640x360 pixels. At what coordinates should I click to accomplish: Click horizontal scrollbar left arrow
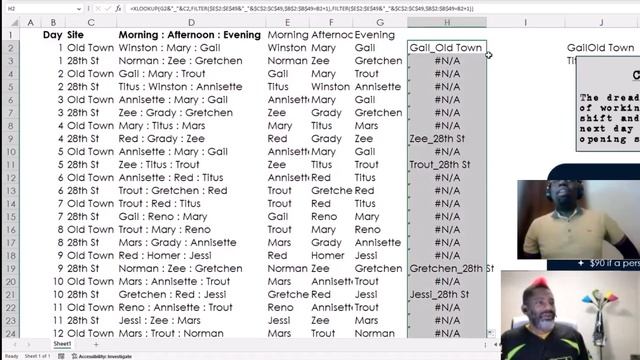496,345
